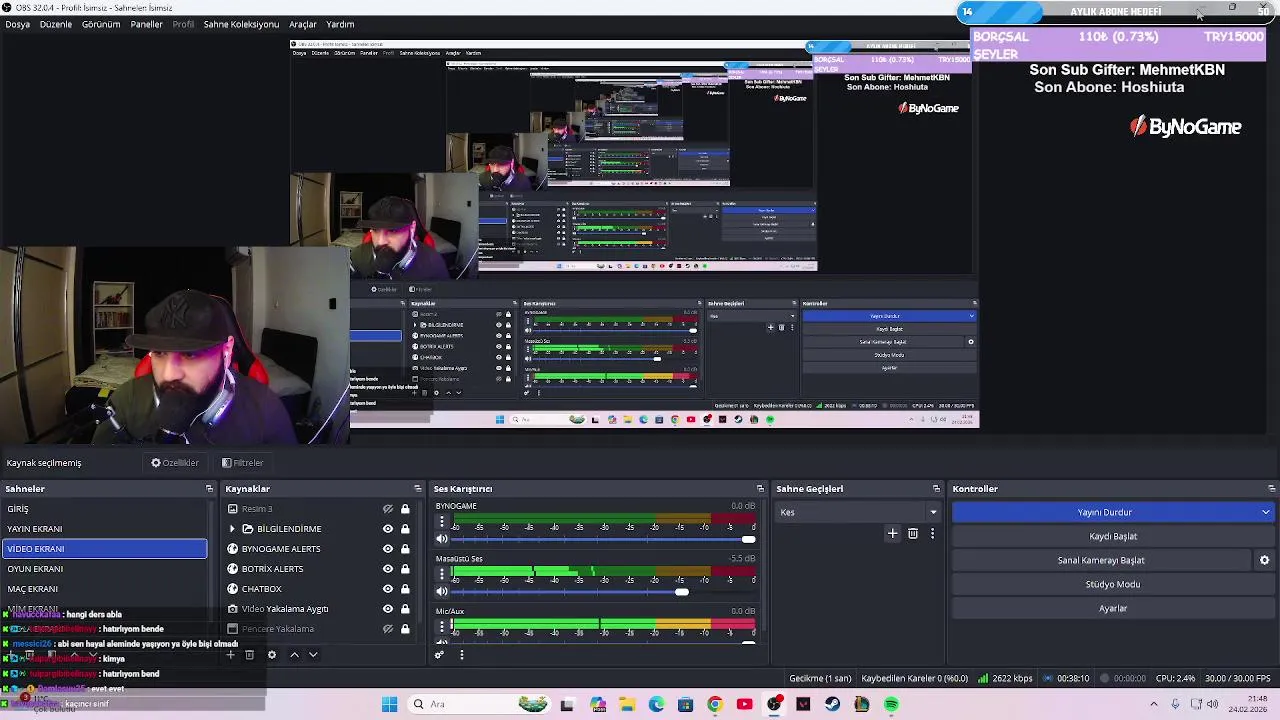Select the MAÇ EKRANI scene
Viewport: 1280px width, 720px height.
click(x=104, y=589)
